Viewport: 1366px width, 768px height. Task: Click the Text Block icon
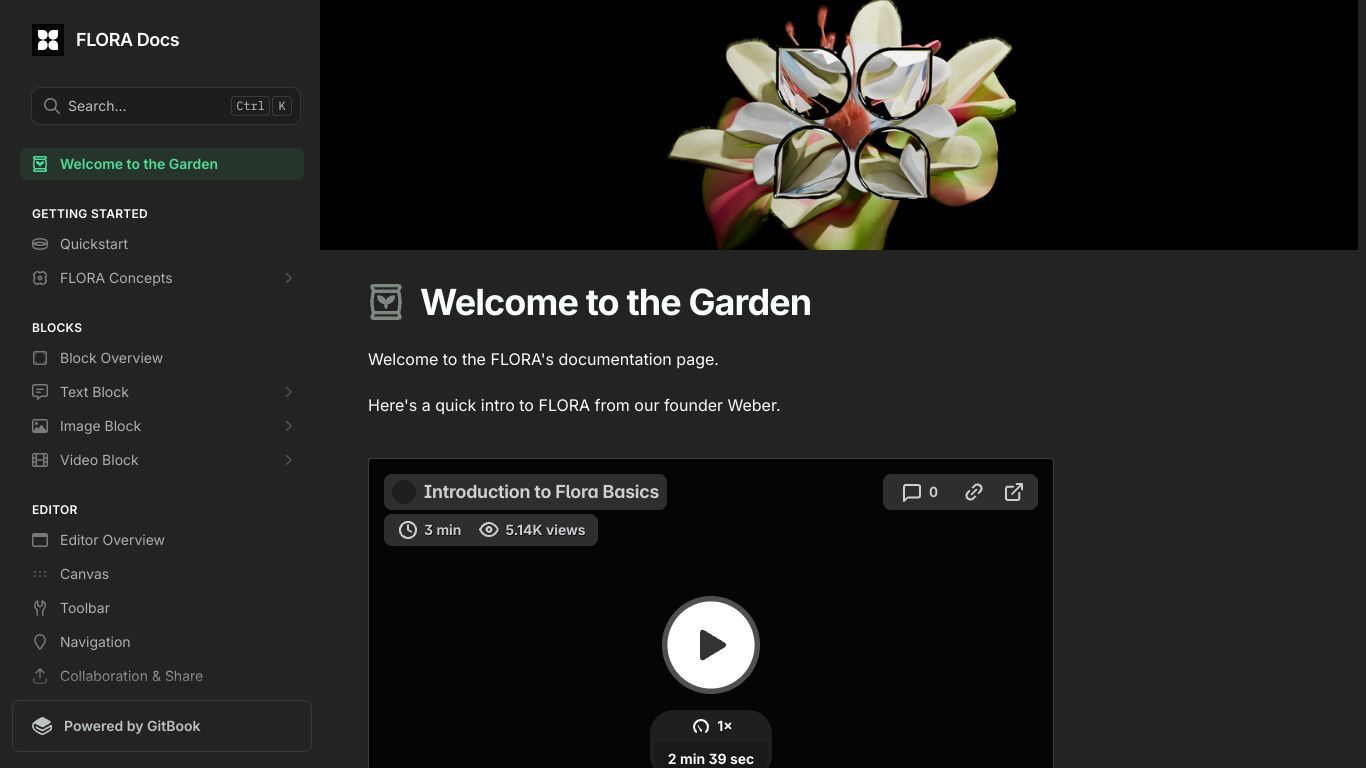coord(40,392)
